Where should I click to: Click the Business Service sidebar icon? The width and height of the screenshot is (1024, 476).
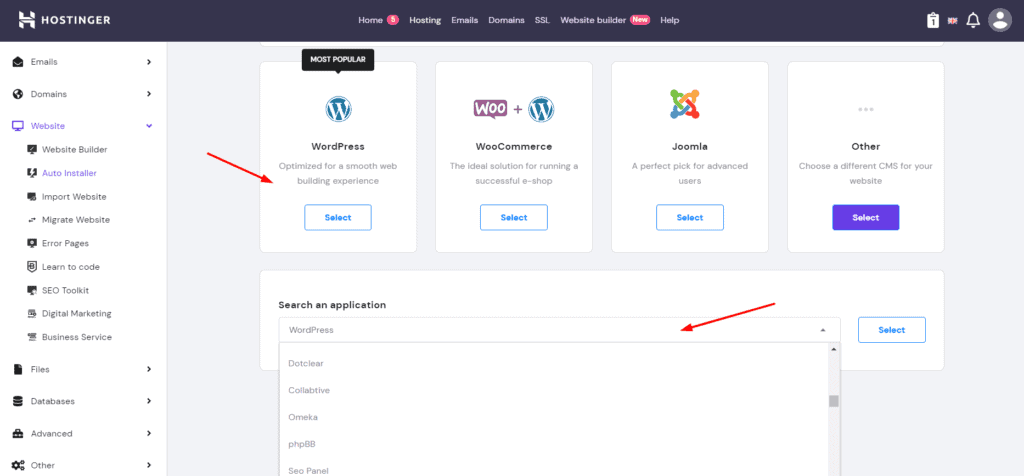coord(32,337)
